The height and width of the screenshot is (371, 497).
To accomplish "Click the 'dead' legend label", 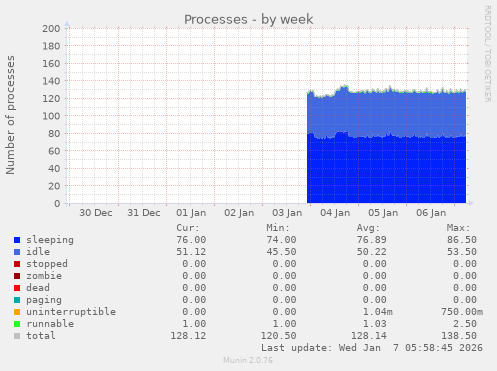I will tap(38, 288).
